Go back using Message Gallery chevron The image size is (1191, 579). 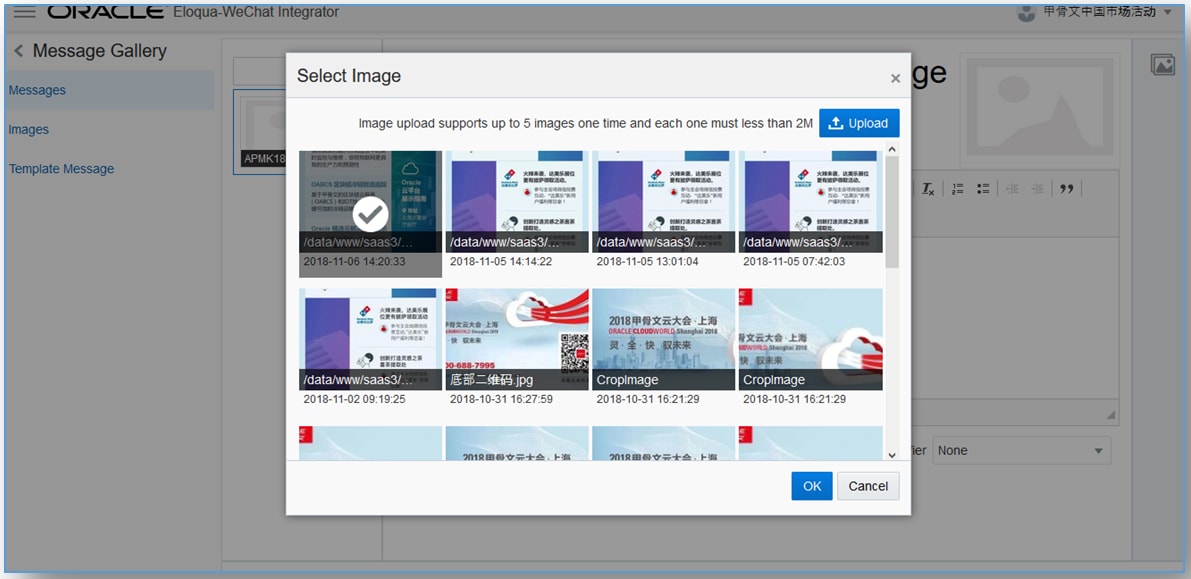[18, 51]
